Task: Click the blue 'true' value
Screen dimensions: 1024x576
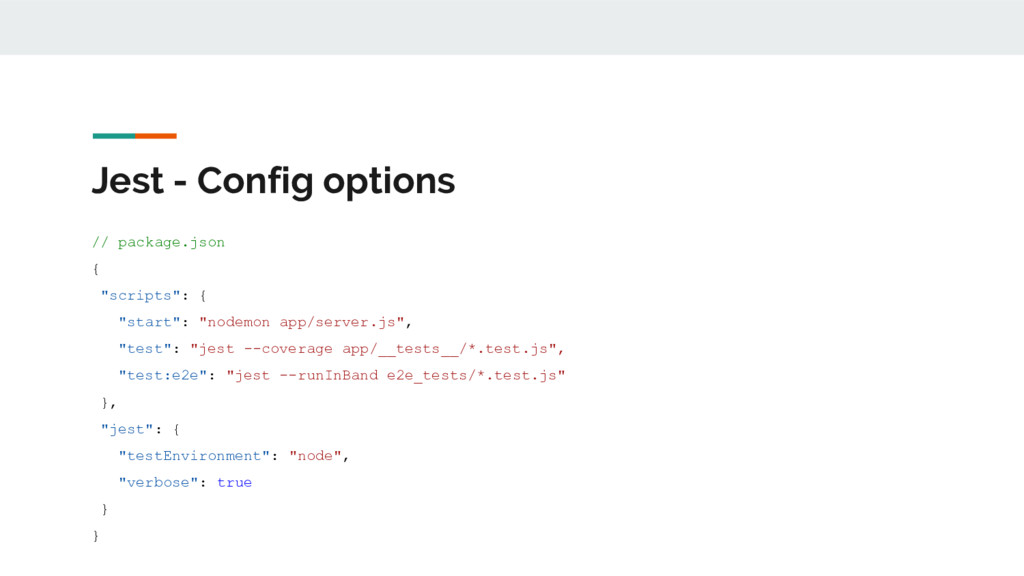Action: [234, 483]
